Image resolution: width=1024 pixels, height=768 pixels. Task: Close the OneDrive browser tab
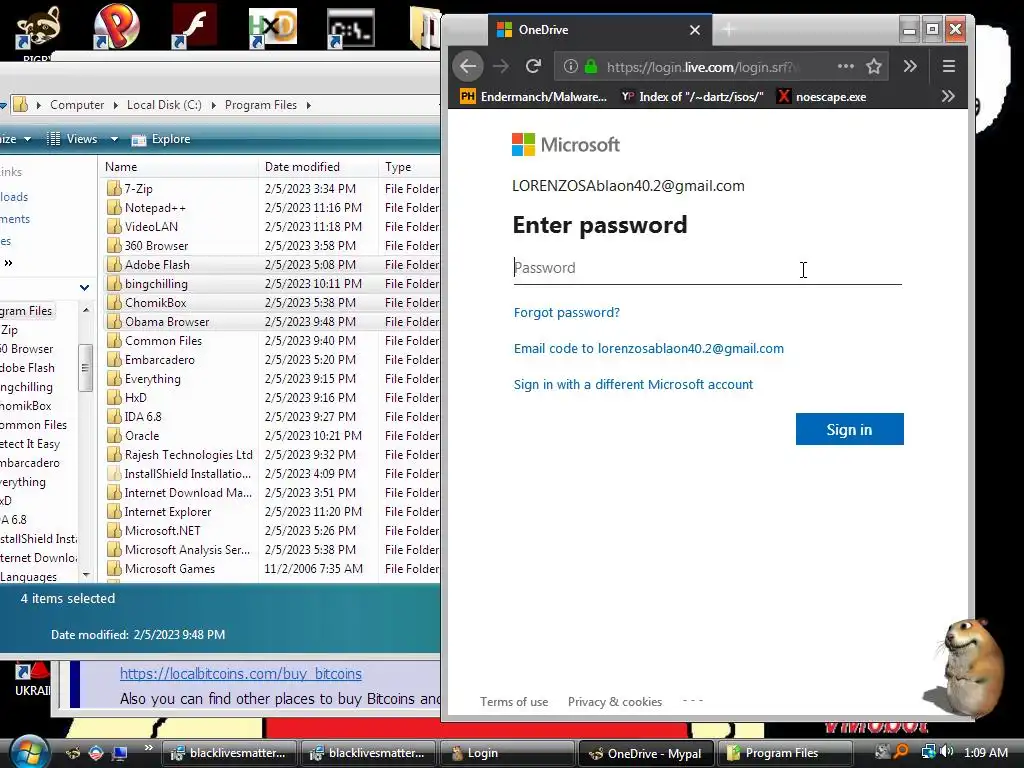(x=695, y=30)
